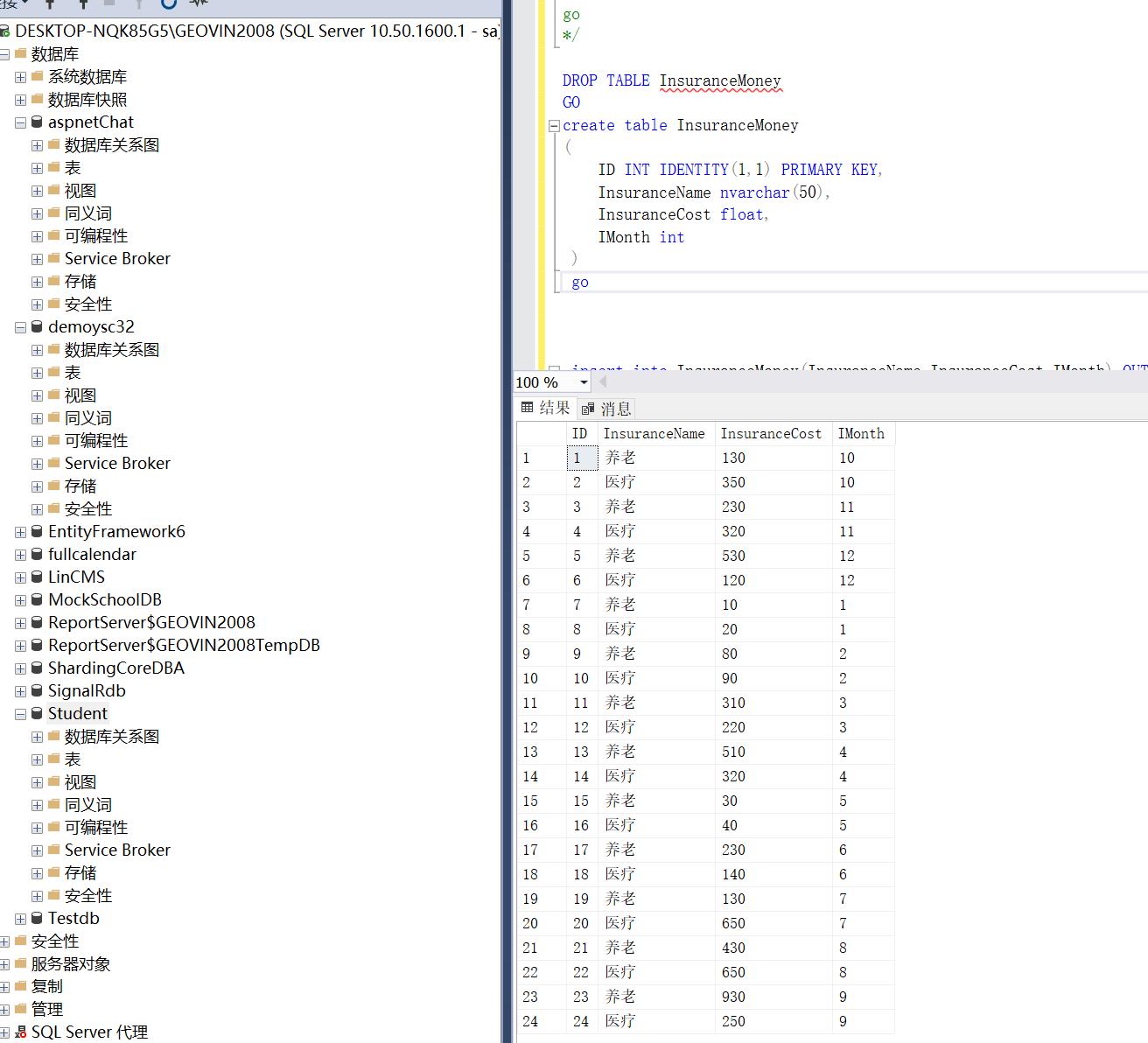Select the 视图 node under Student
Image resolution: width=1148 pixels, height=1043 pixels.
[80, 781]
